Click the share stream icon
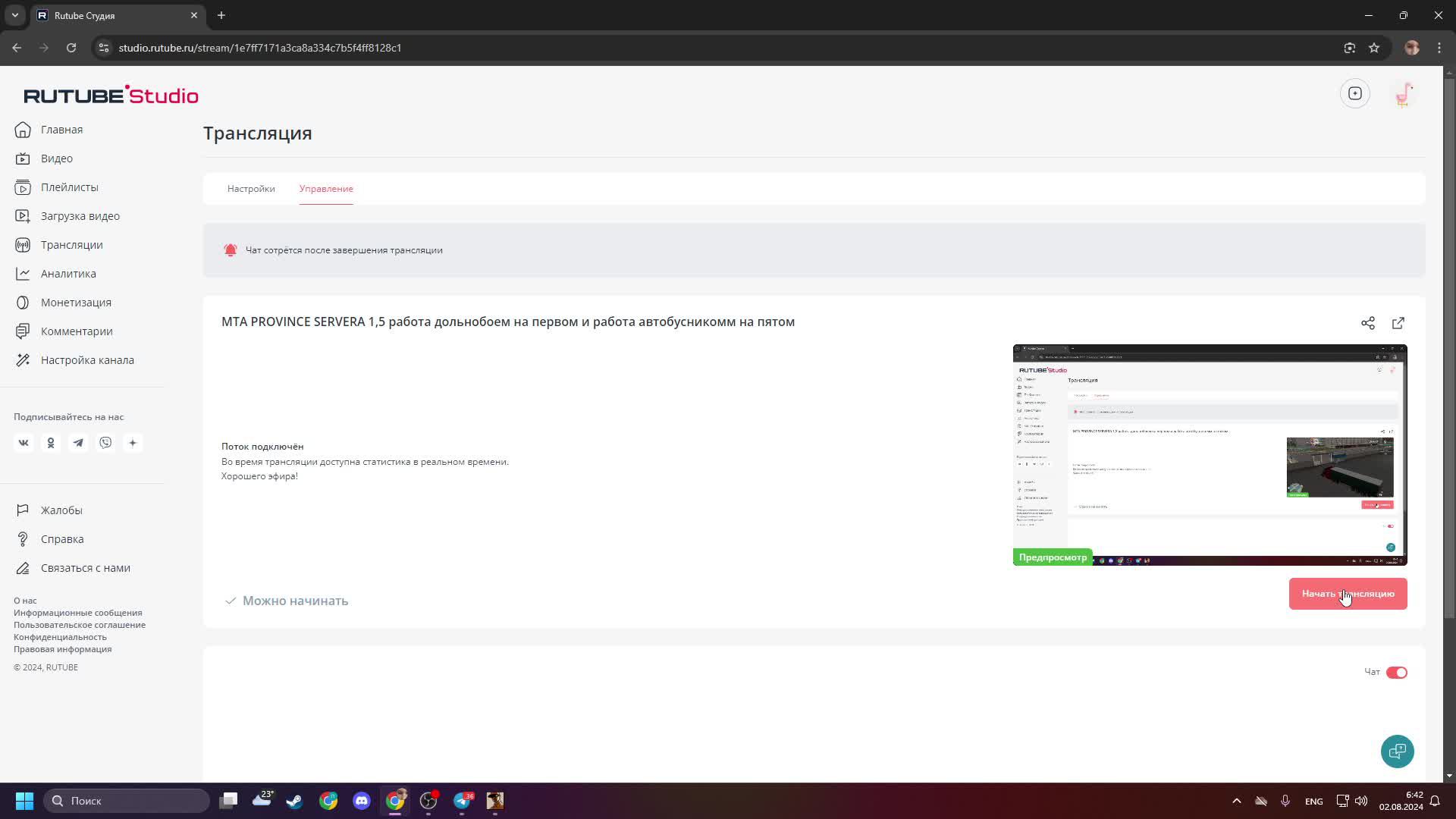Screen dimensions: 1456x819 pyautogui.click(x=1367, y=323)
